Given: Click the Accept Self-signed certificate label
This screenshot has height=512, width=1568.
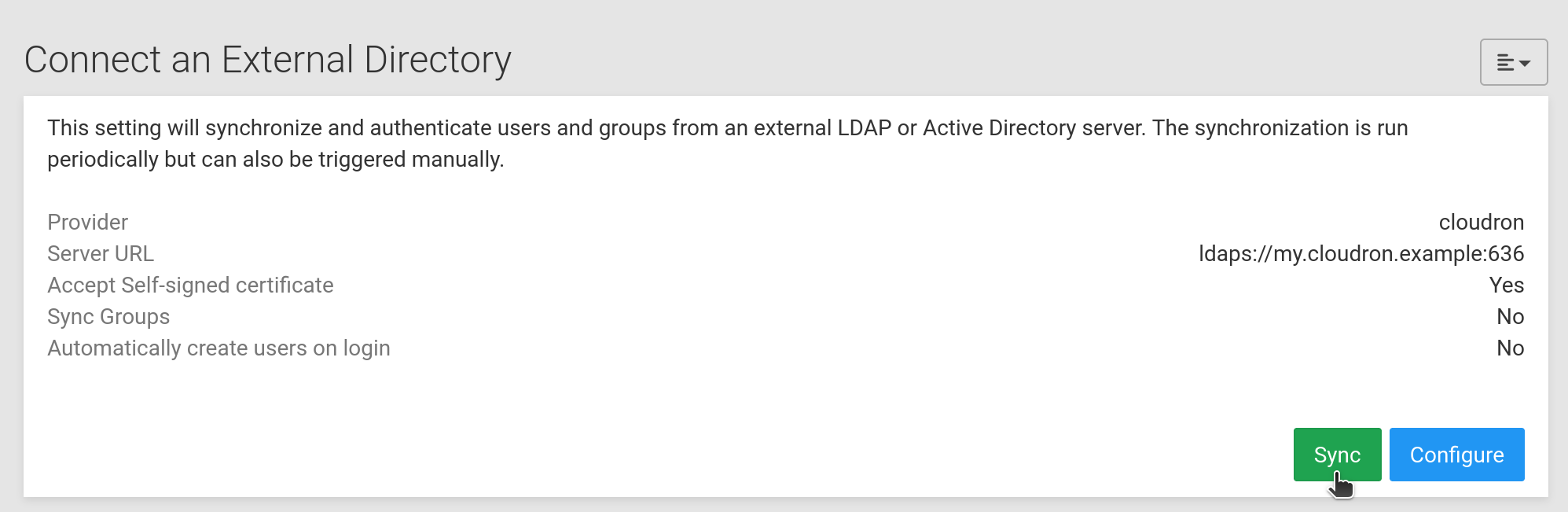Looking at the screenshot, I should click(190, 285).
